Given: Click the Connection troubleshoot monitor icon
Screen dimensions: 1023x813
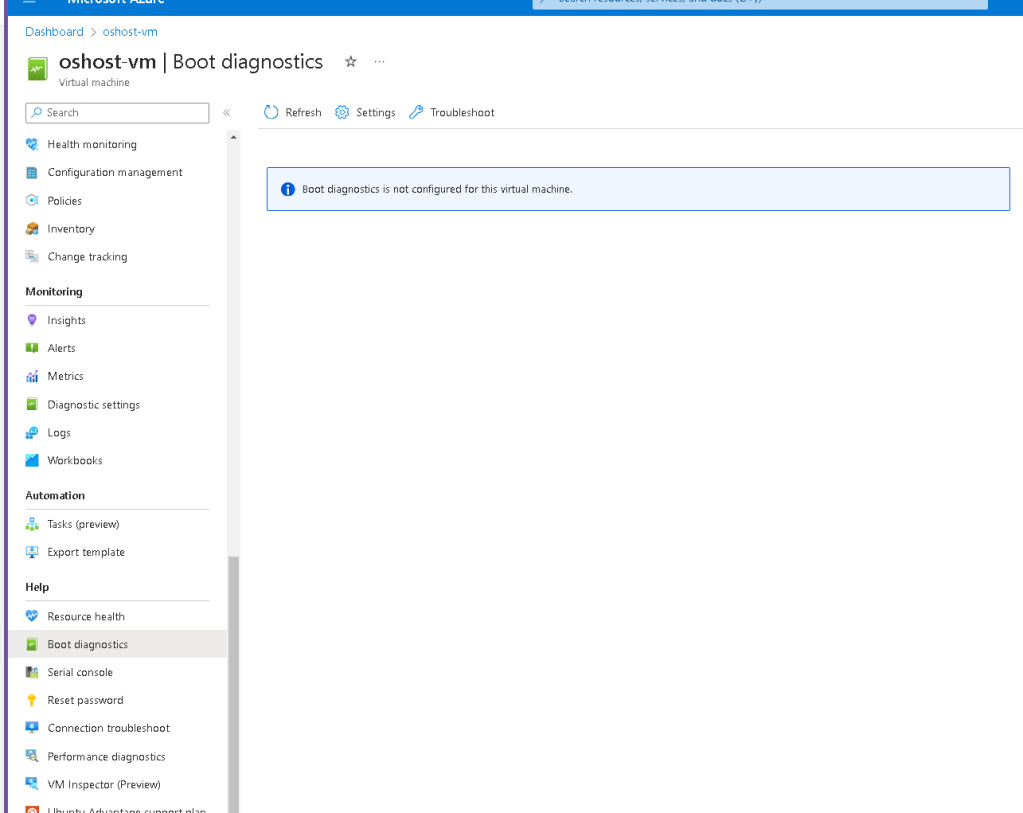Looking at the screenshot, I should (32, 728).
